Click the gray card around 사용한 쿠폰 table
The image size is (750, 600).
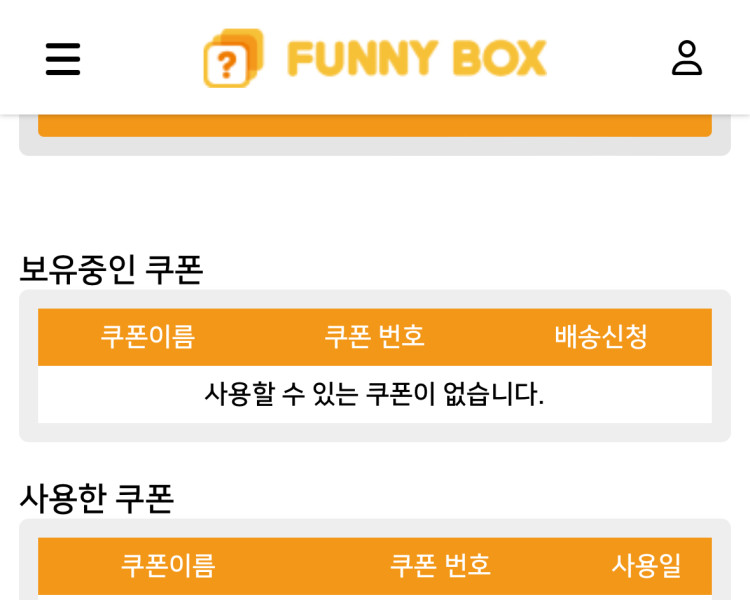pos(28,560)
